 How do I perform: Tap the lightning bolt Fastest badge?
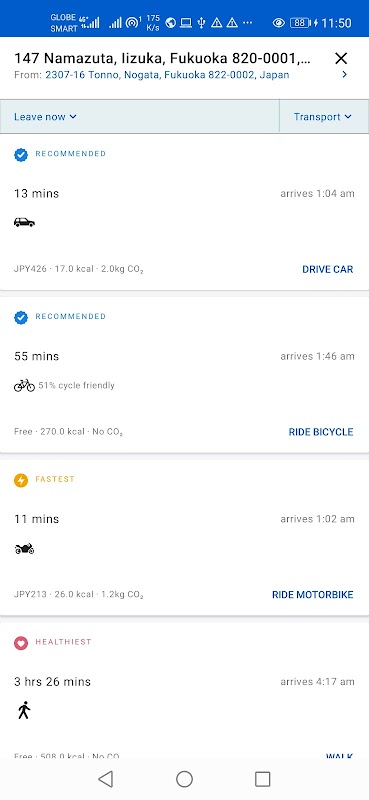click(x=21, y=480)
